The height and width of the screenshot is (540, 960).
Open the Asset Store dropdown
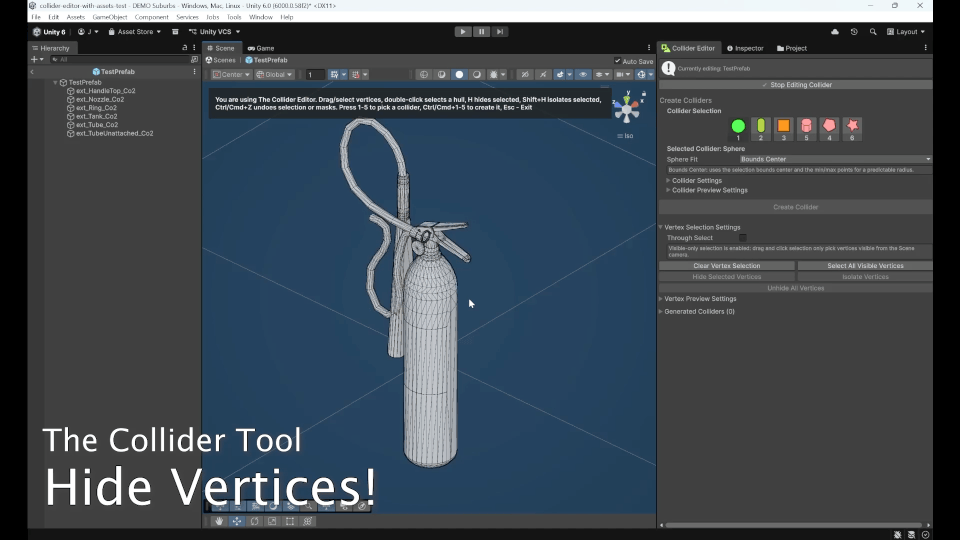(134, 32)
